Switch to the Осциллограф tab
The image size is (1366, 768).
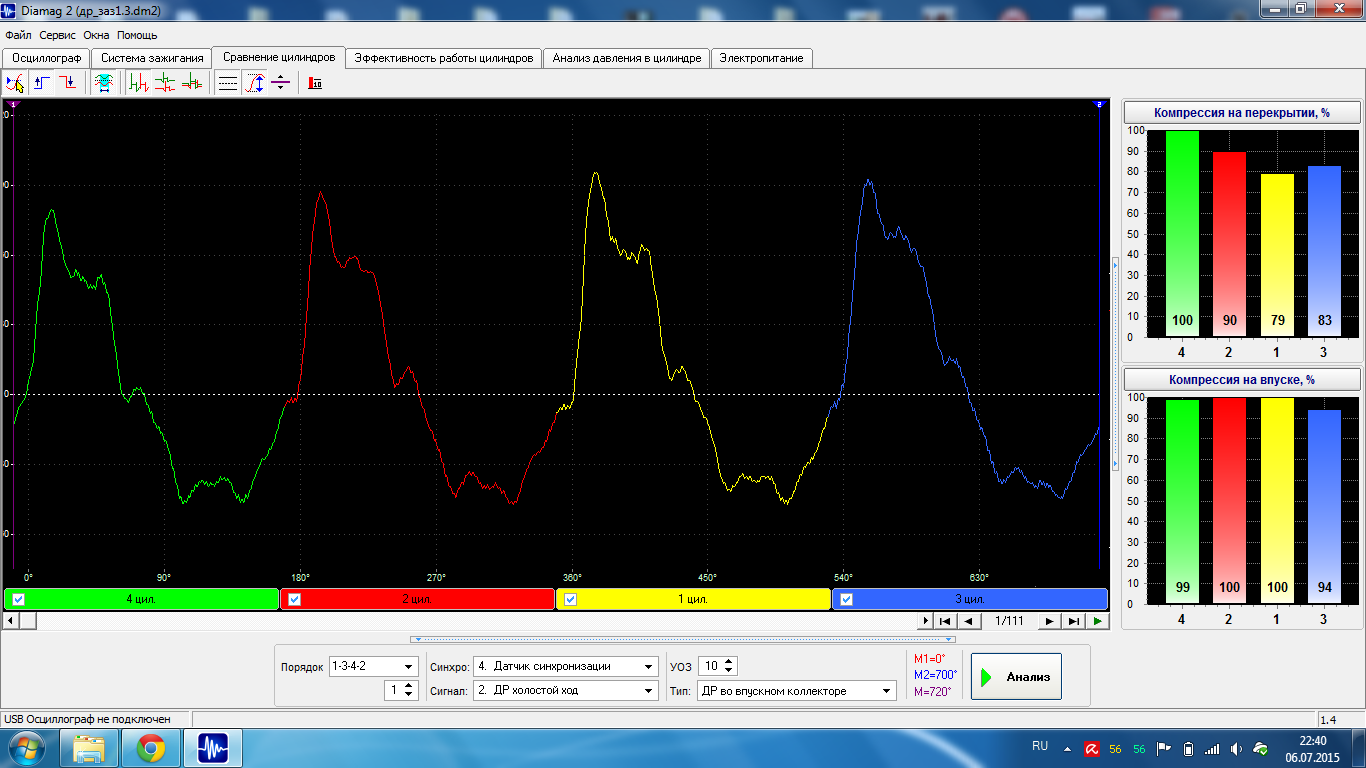pos(46,58)
